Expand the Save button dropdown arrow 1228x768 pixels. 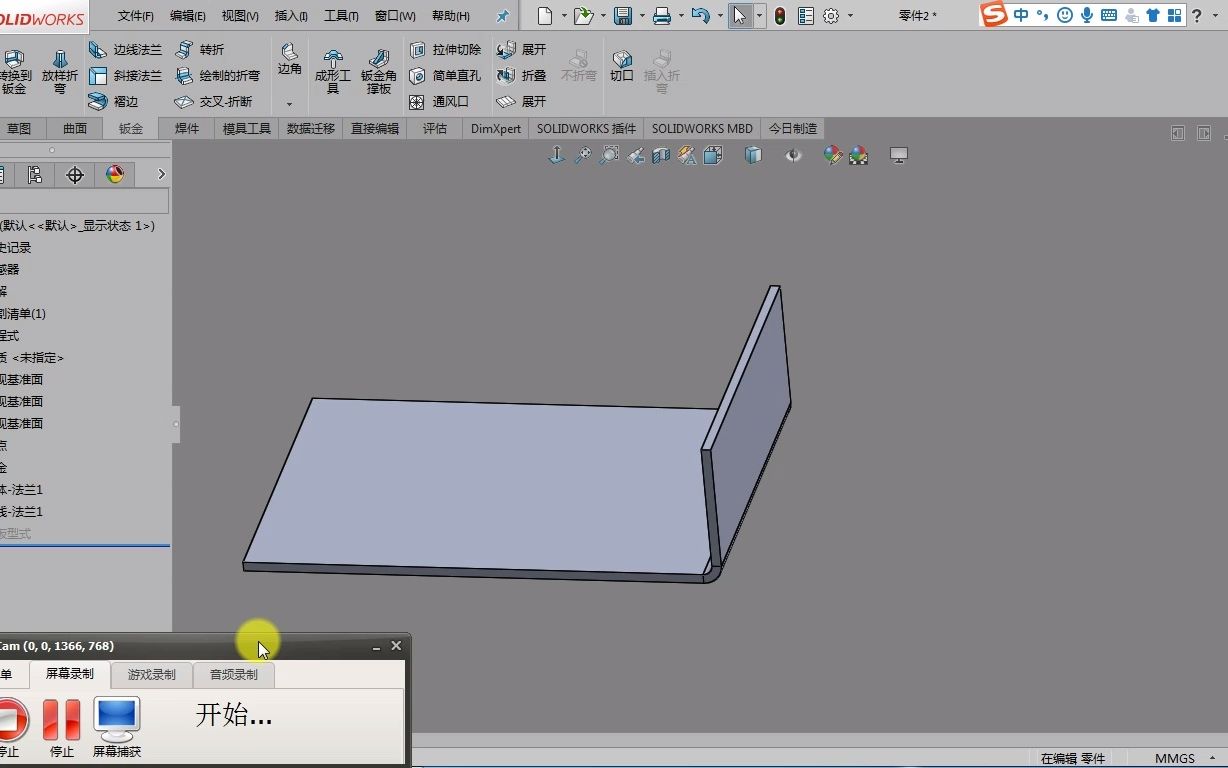[642, 15]
